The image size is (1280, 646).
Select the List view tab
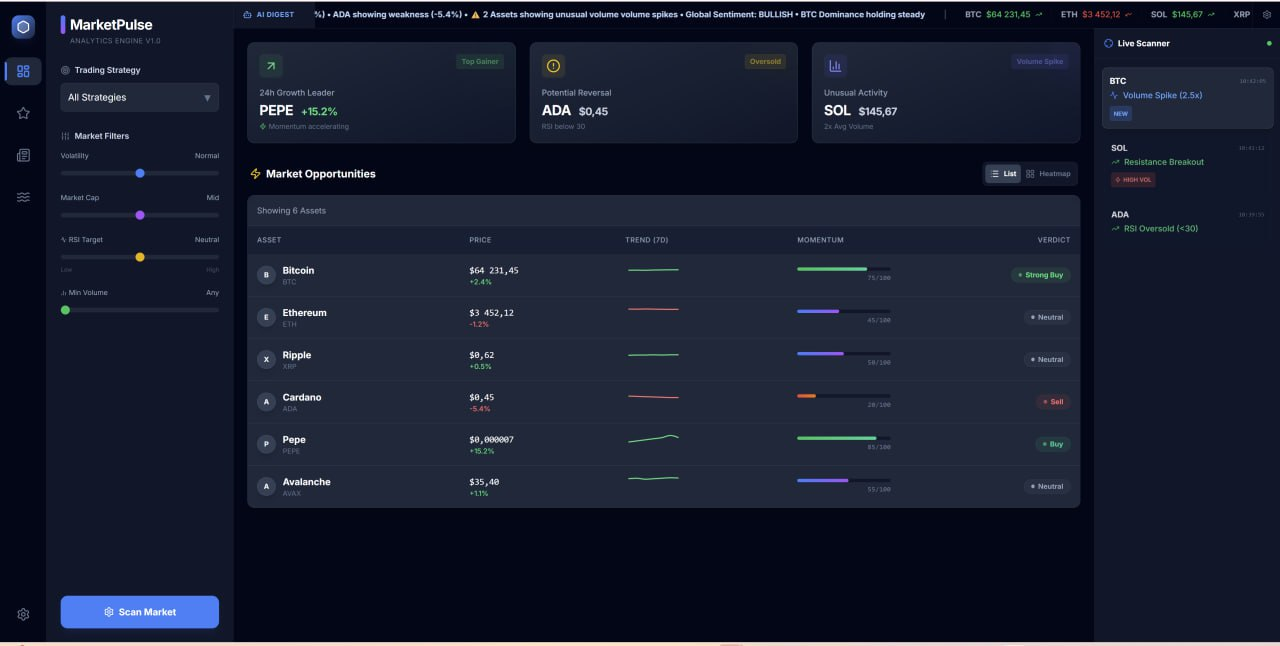coord(1002,173)
